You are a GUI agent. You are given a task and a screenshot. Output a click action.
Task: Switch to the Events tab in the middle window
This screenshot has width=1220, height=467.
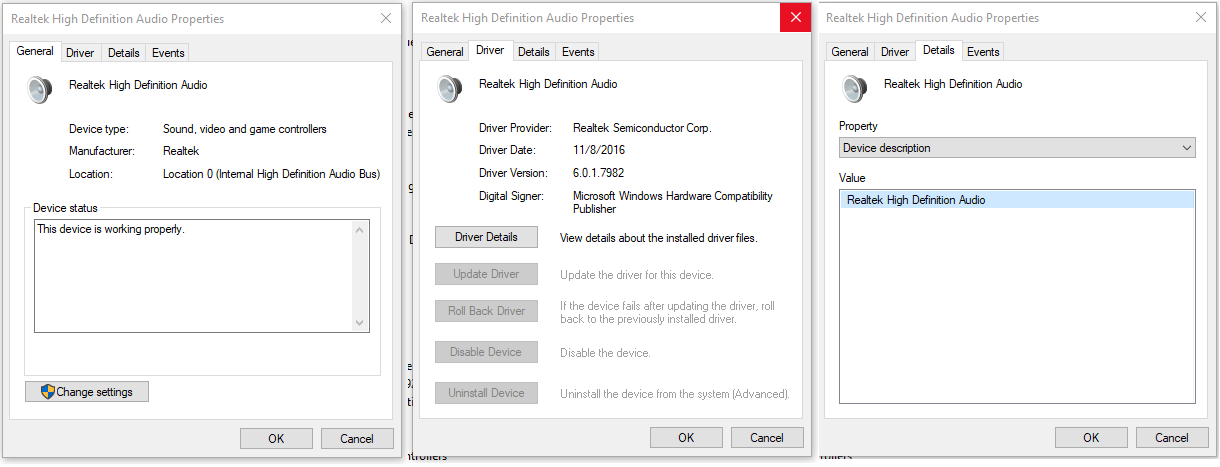click(578, 52)
